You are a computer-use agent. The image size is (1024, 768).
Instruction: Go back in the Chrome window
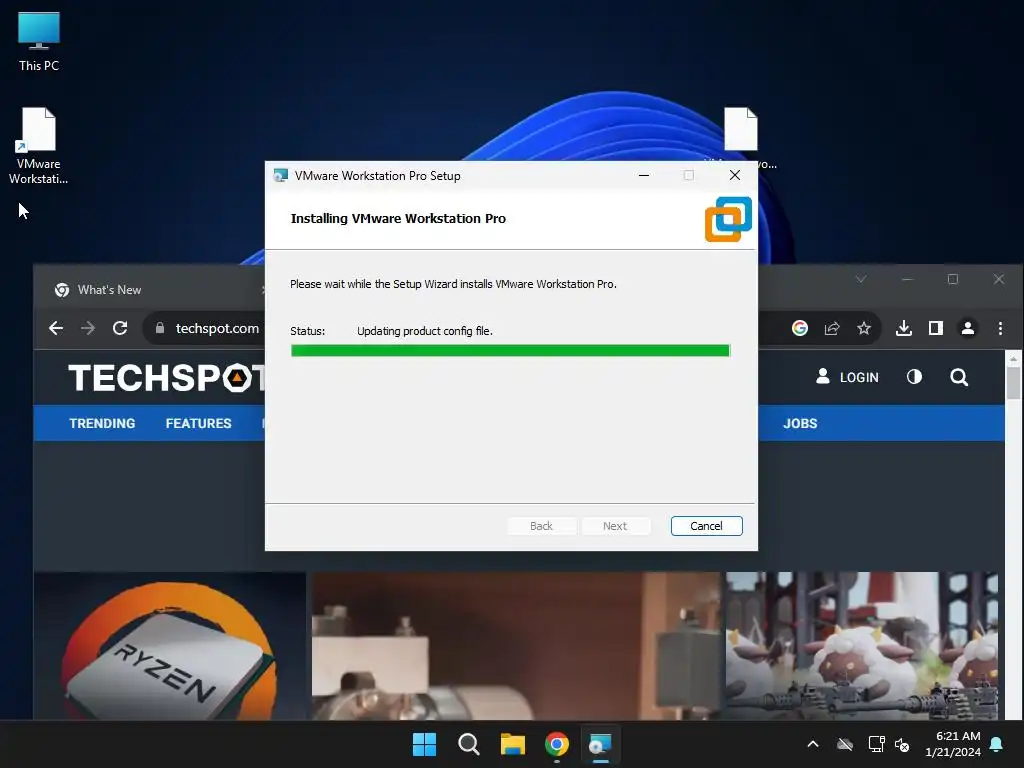56,328
